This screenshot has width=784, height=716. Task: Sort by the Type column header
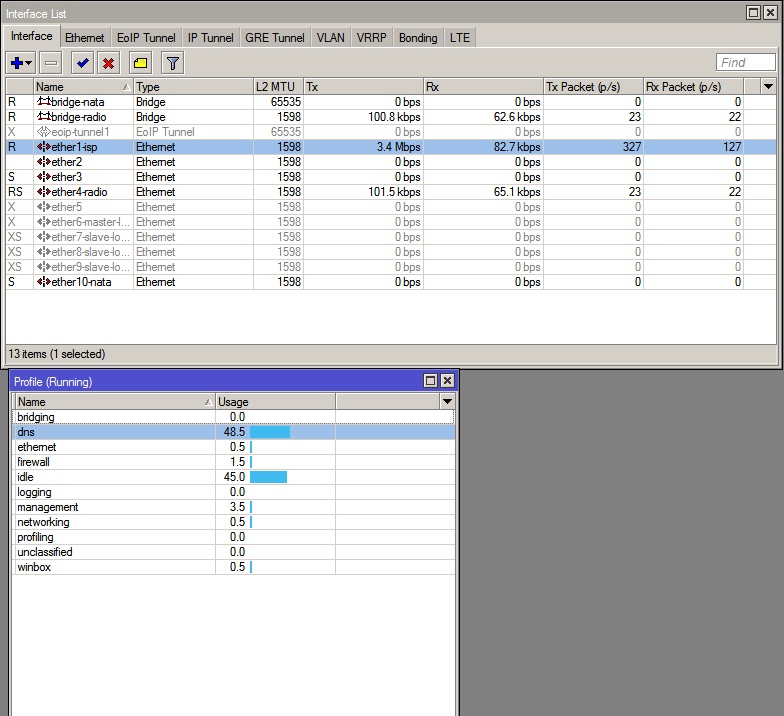point(193,86)
